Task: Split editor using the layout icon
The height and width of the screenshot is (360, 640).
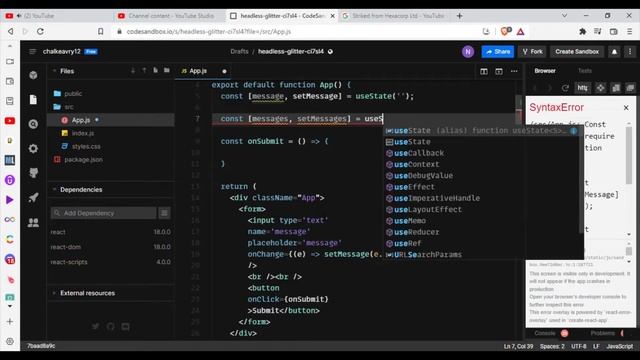Action: (x=484, y=71)
